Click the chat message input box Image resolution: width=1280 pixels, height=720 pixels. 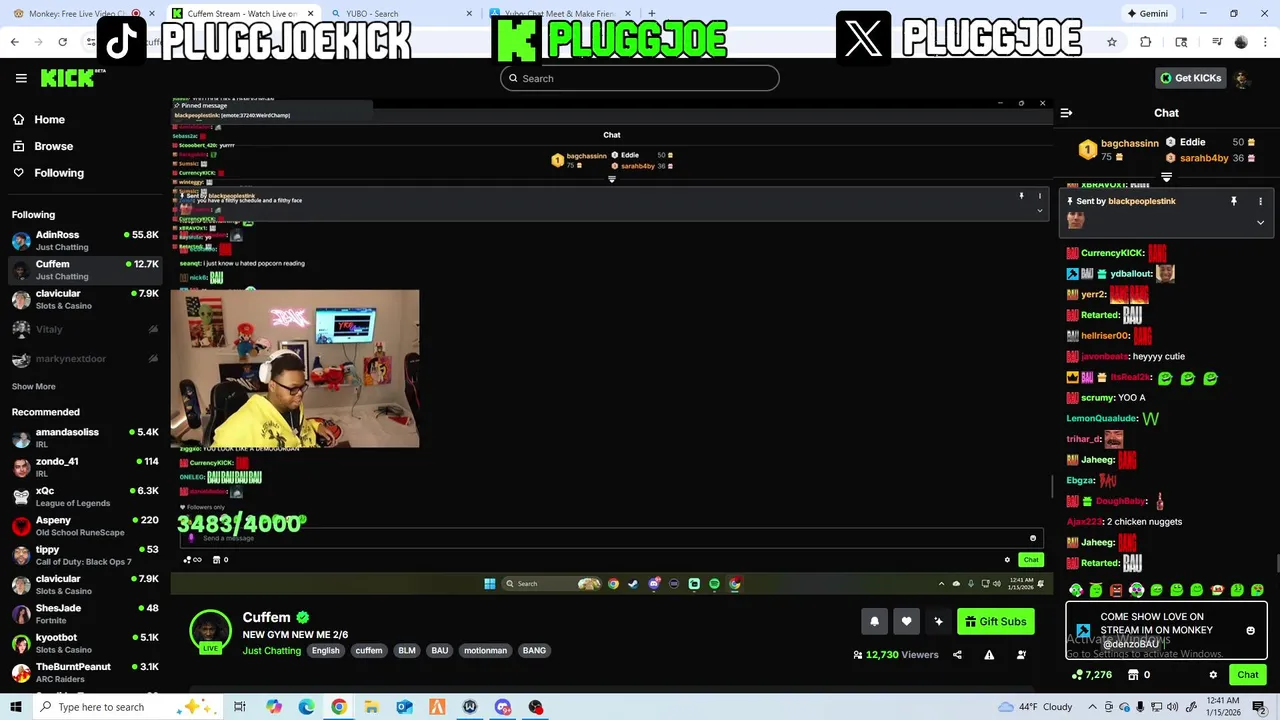[1166, 631]
